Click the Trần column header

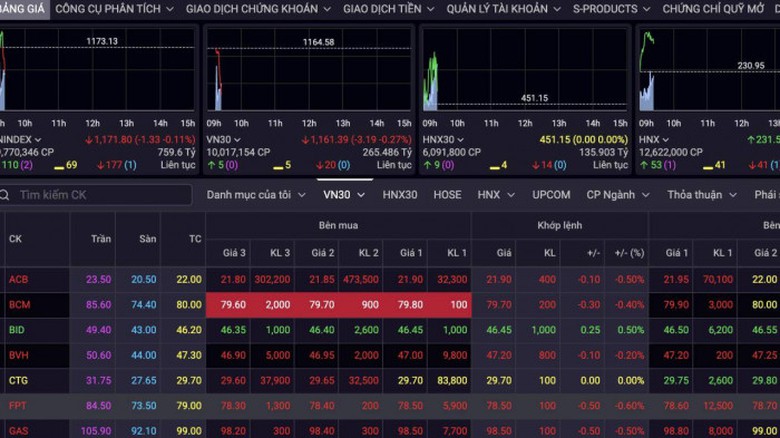tap(100, 239)
